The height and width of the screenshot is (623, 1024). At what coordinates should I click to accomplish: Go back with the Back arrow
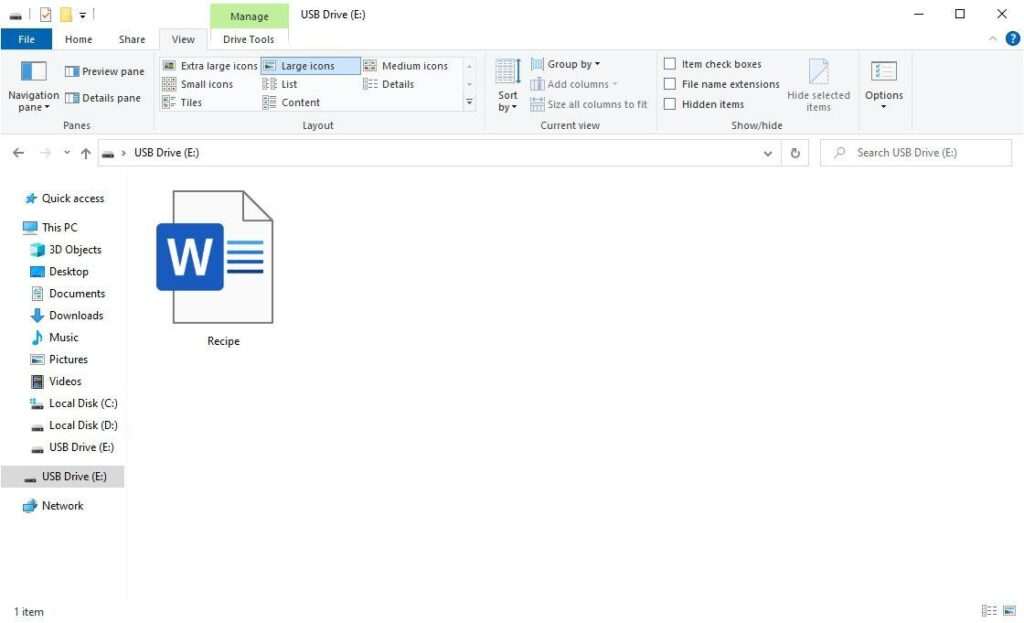tap(18, 153)
